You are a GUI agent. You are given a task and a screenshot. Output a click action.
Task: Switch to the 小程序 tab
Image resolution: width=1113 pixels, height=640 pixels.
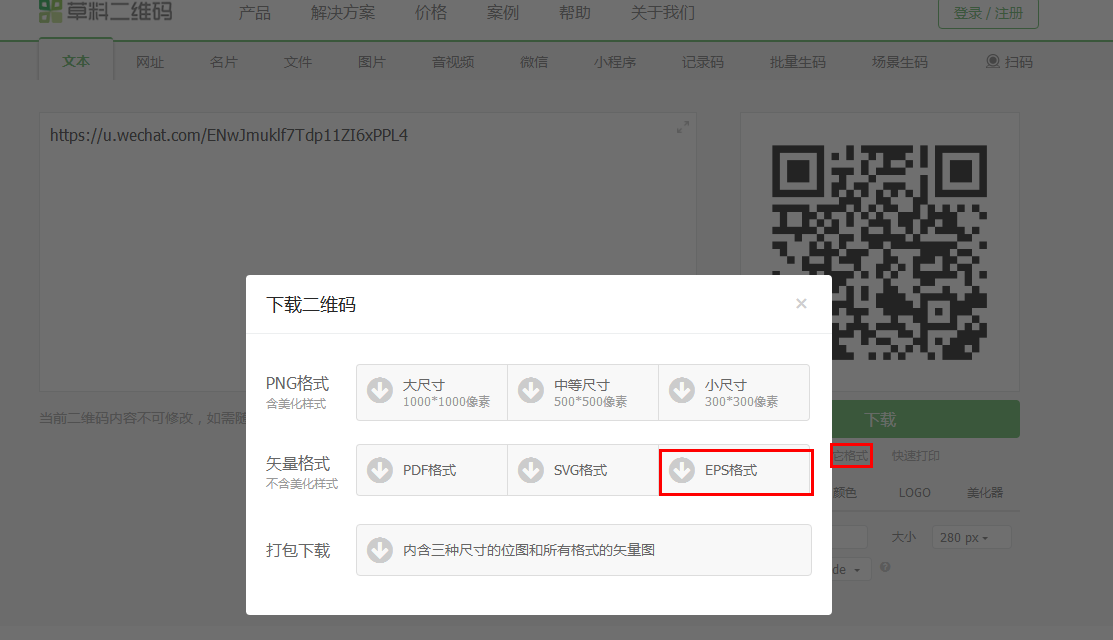tap(615, 62)
